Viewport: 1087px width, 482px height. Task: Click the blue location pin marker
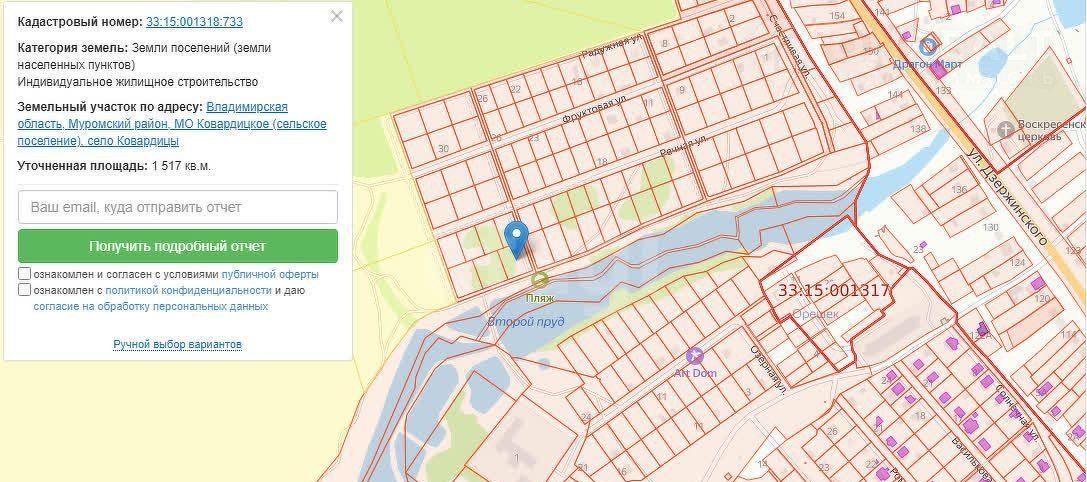pos(516,238)
